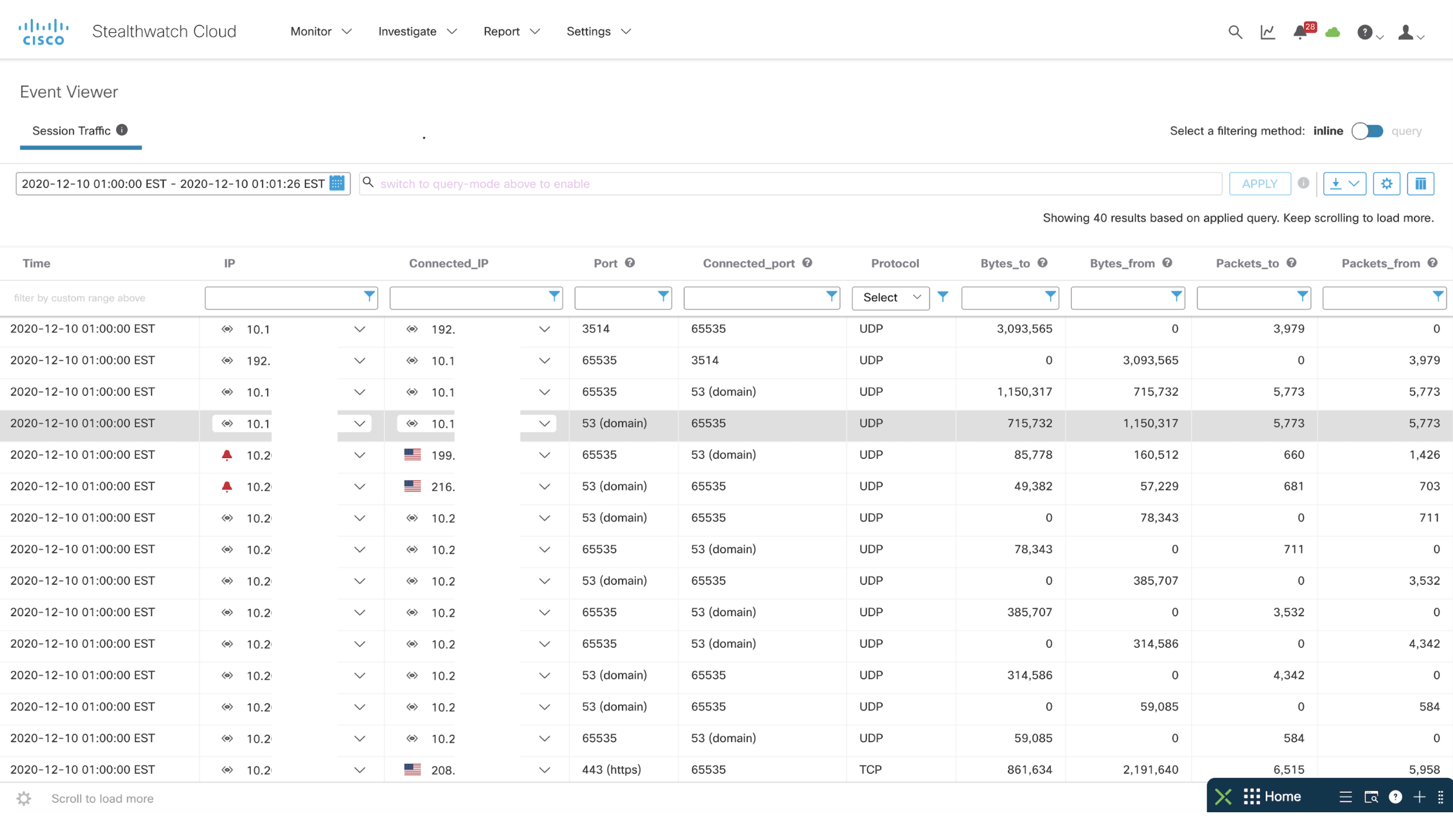Click the APPLY button
The height and width of the screenshot is (840, 1453).
pos(1259,184)
